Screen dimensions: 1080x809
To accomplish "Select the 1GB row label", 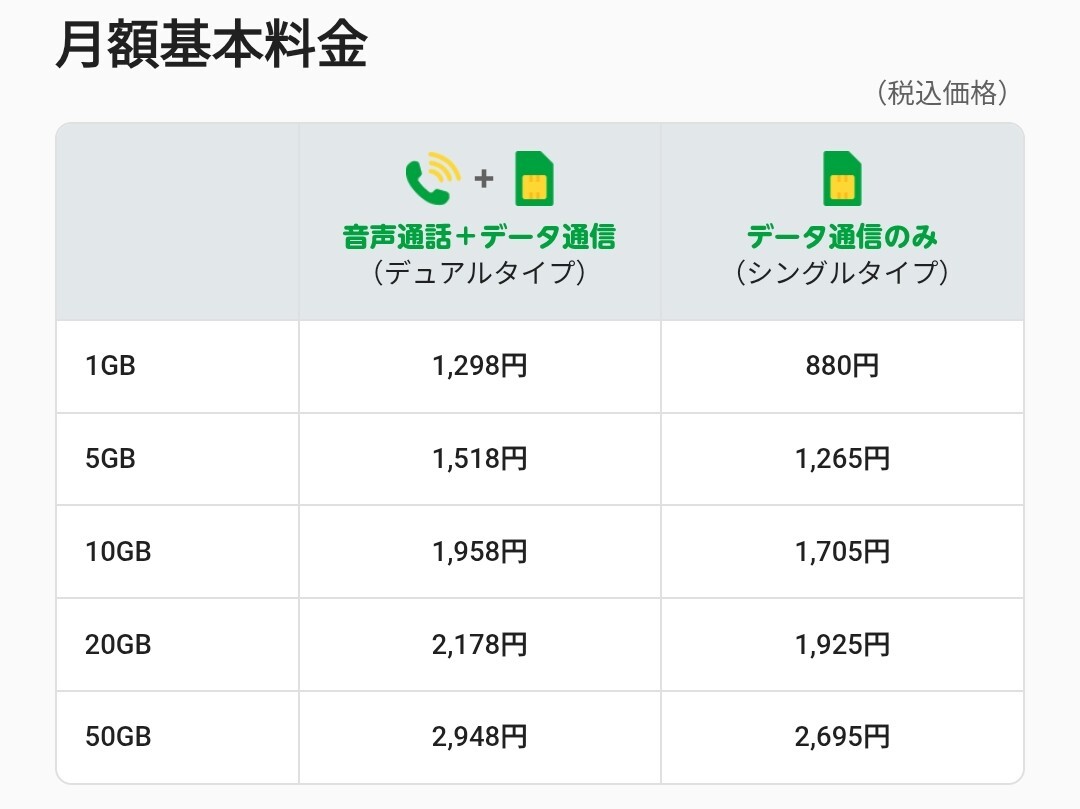I will coord(110,366).
